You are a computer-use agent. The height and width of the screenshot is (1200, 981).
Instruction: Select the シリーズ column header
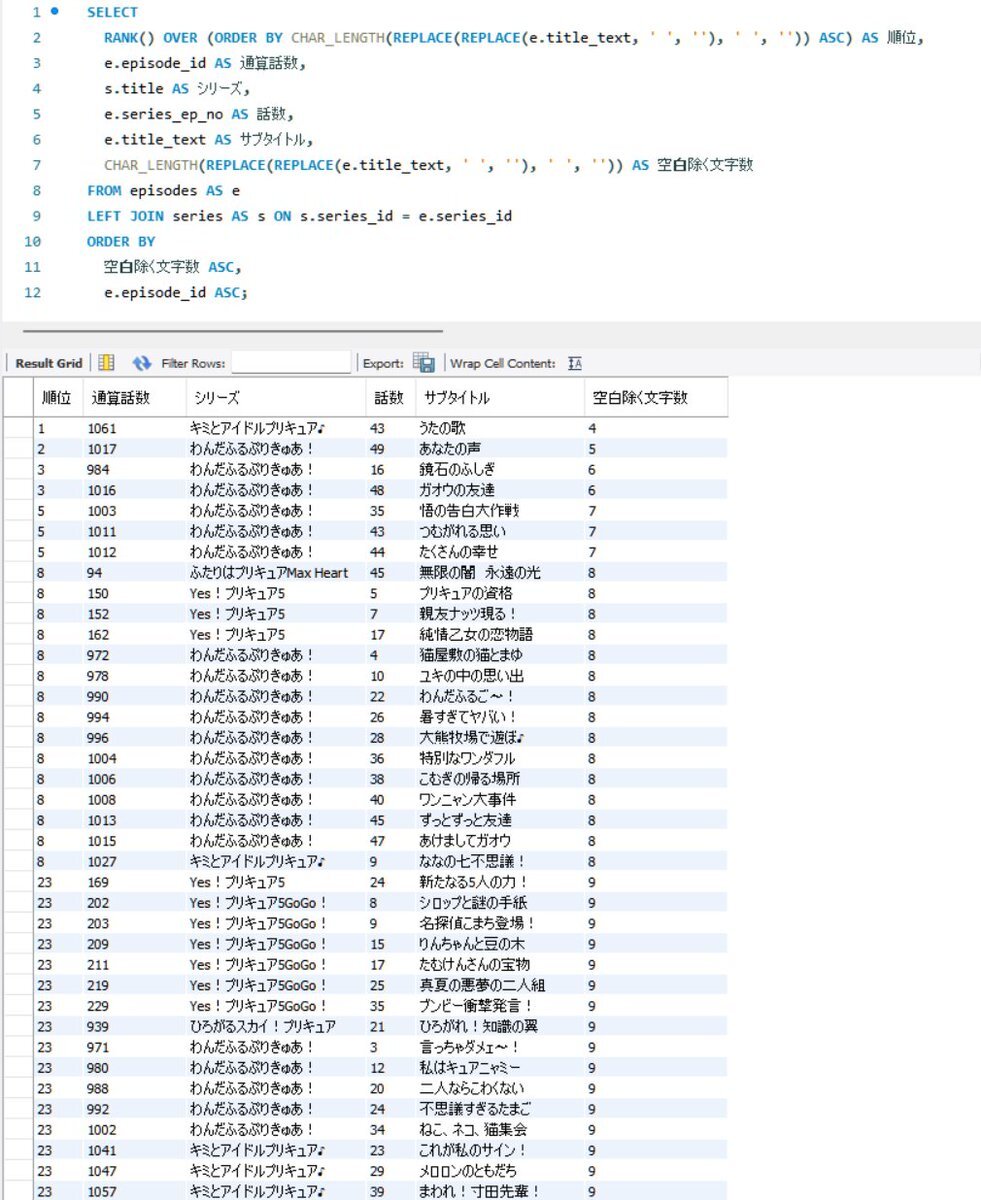pos(217,397)
